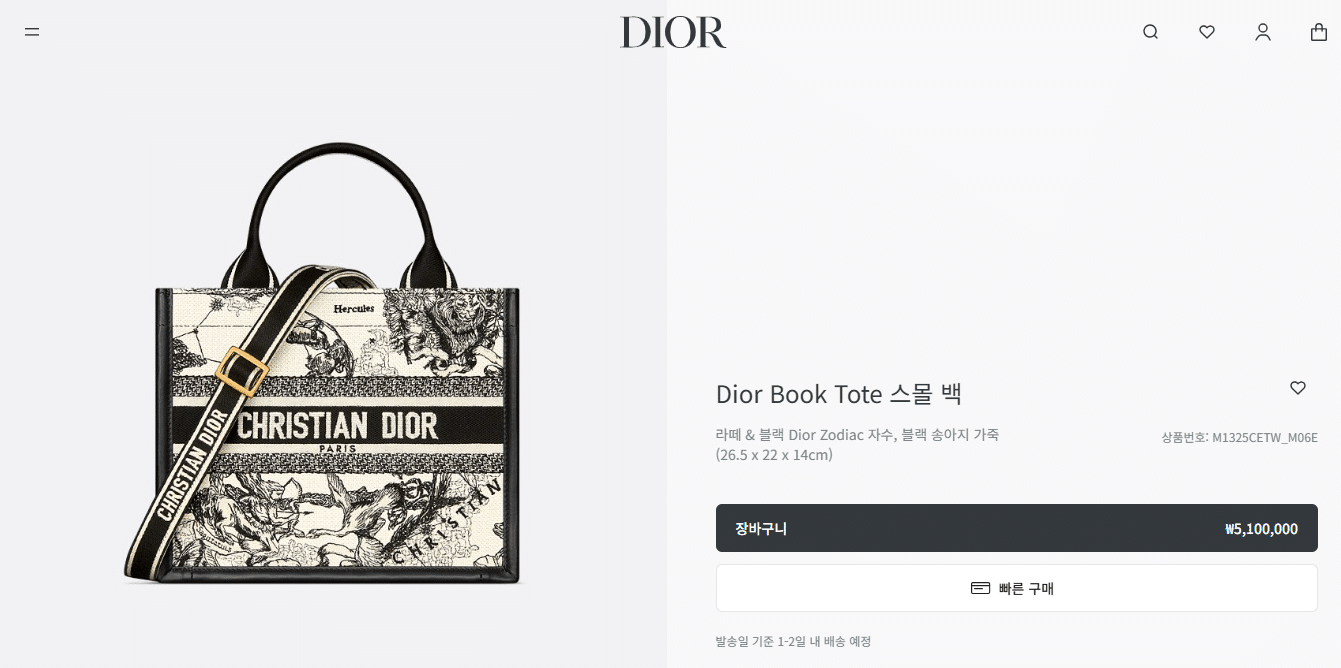Open the account profile icon
Screen dimensions: 1341x668
(1263, 32)
